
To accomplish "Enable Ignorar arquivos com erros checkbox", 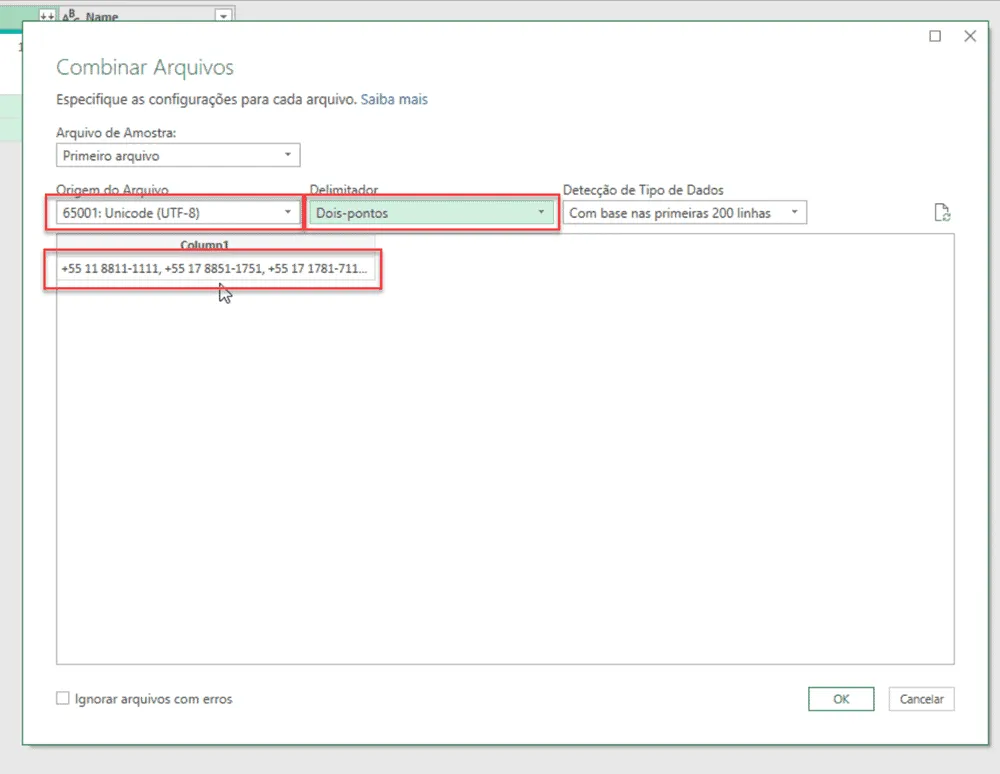I will pyautogui.click(x=62, y=698).
